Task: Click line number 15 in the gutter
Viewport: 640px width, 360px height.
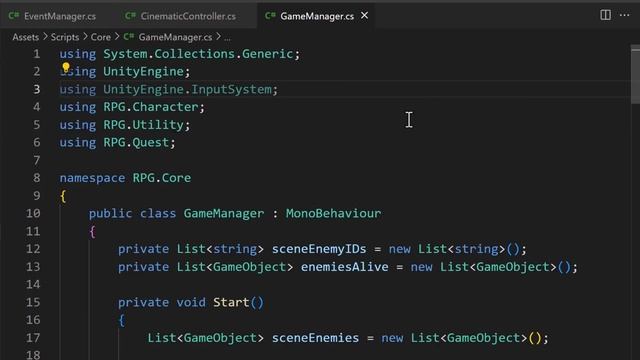Action: coord(33,302)
